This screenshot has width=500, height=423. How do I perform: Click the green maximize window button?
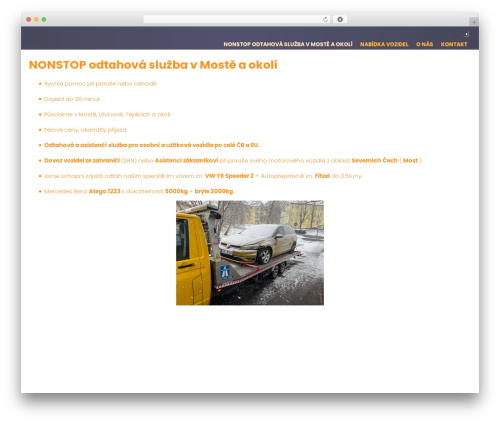(x=44, y=19)
